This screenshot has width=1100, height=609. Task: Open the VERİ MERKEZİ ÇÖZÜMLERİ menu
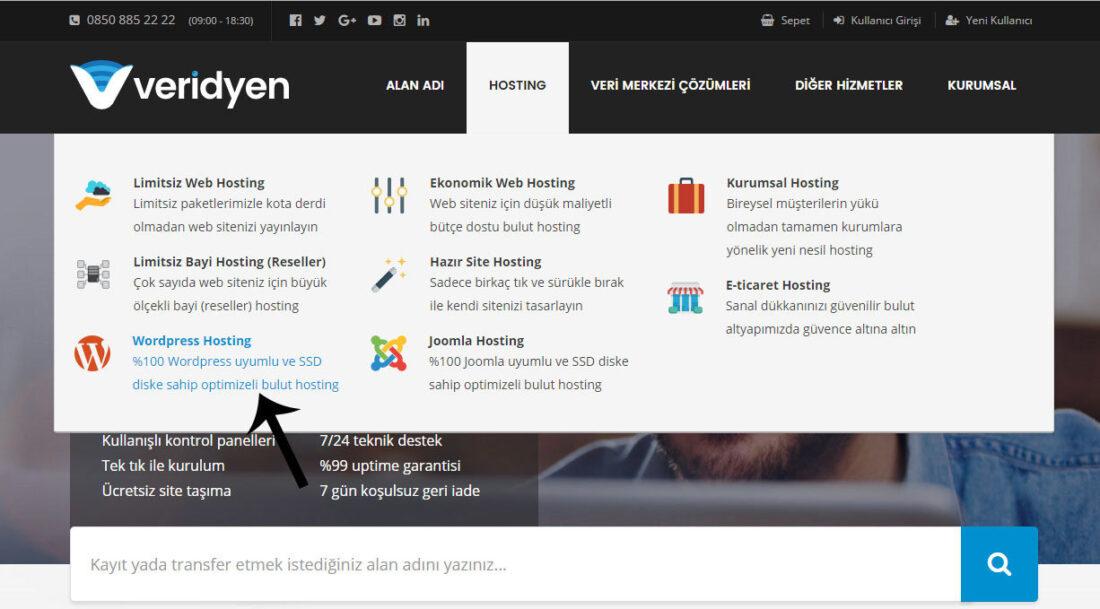click(x=670, y=85)
